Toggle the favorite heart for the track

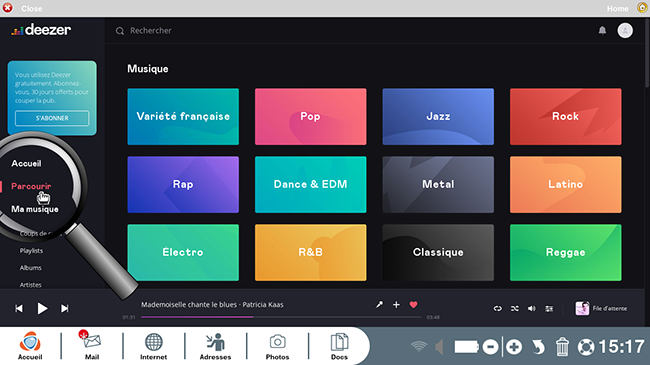coord(413,305)
